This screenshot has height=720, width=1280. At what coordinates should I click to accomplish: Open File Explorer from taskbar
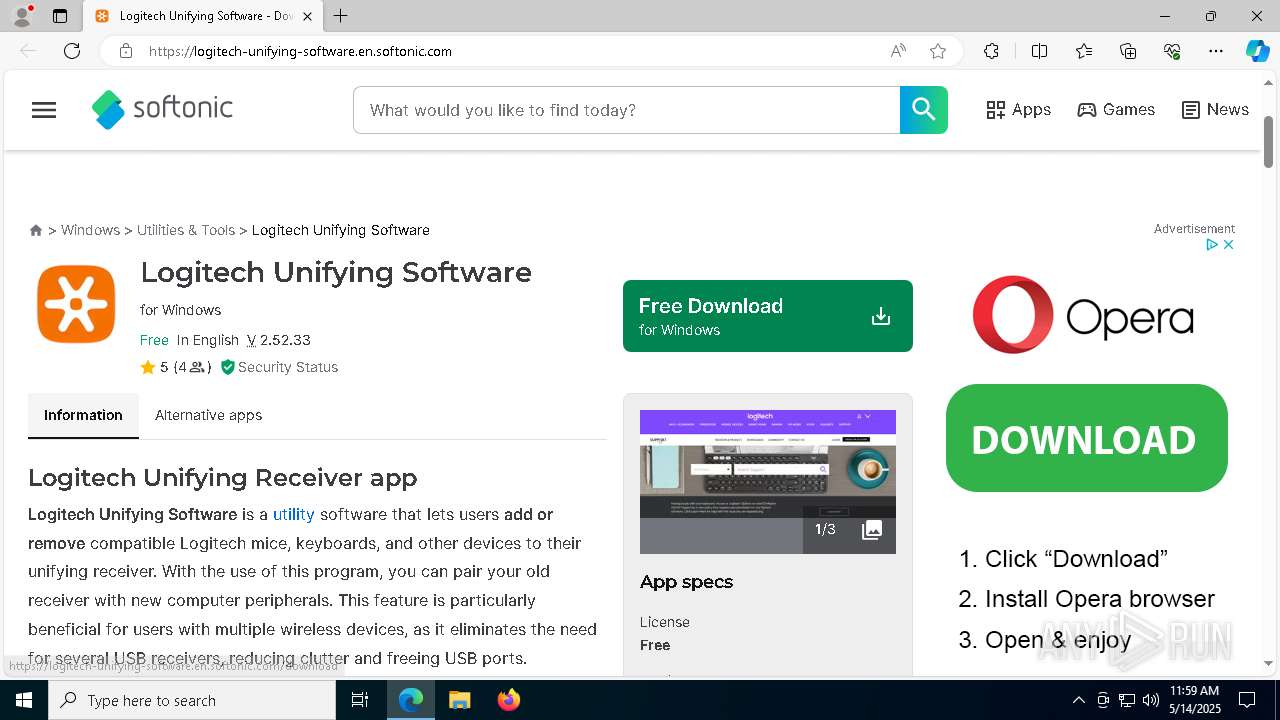click(459, 700)
